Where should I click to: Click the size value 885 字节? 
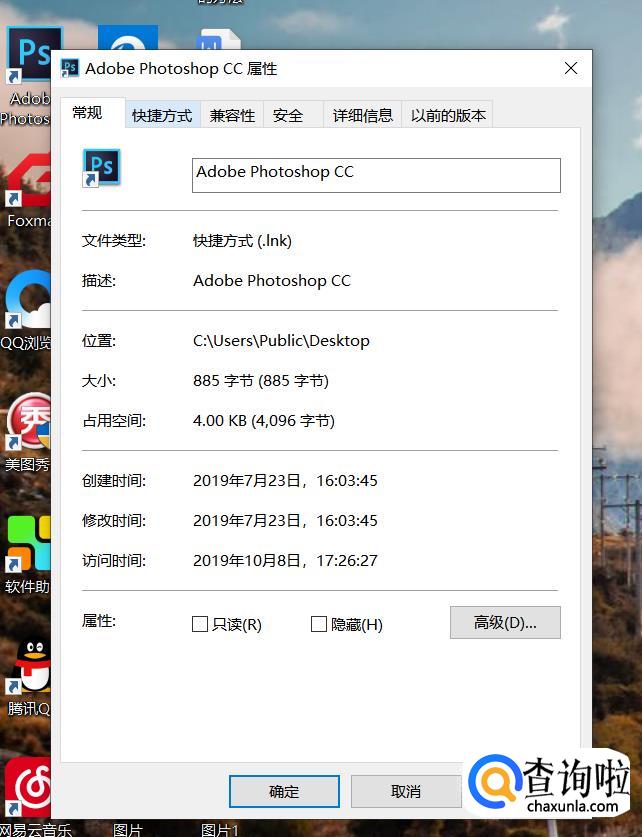[x=260, y=381]
